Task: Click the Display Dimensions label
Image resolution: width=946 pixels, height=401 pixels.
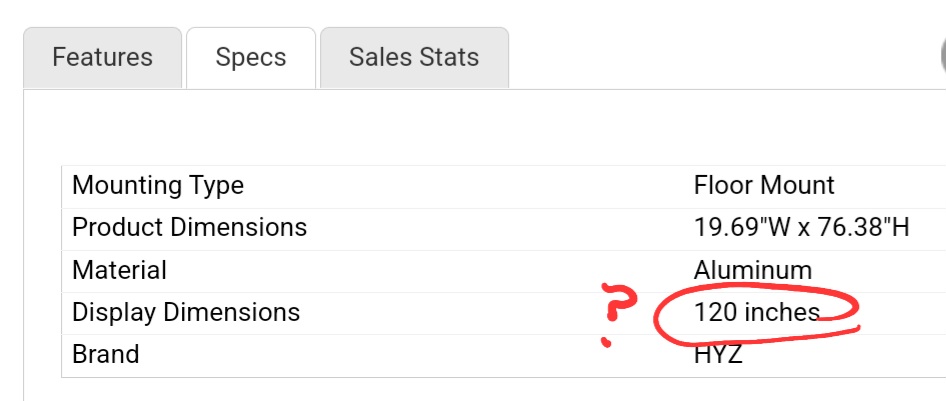Action: pyautogui.click(x=186, y=312)
